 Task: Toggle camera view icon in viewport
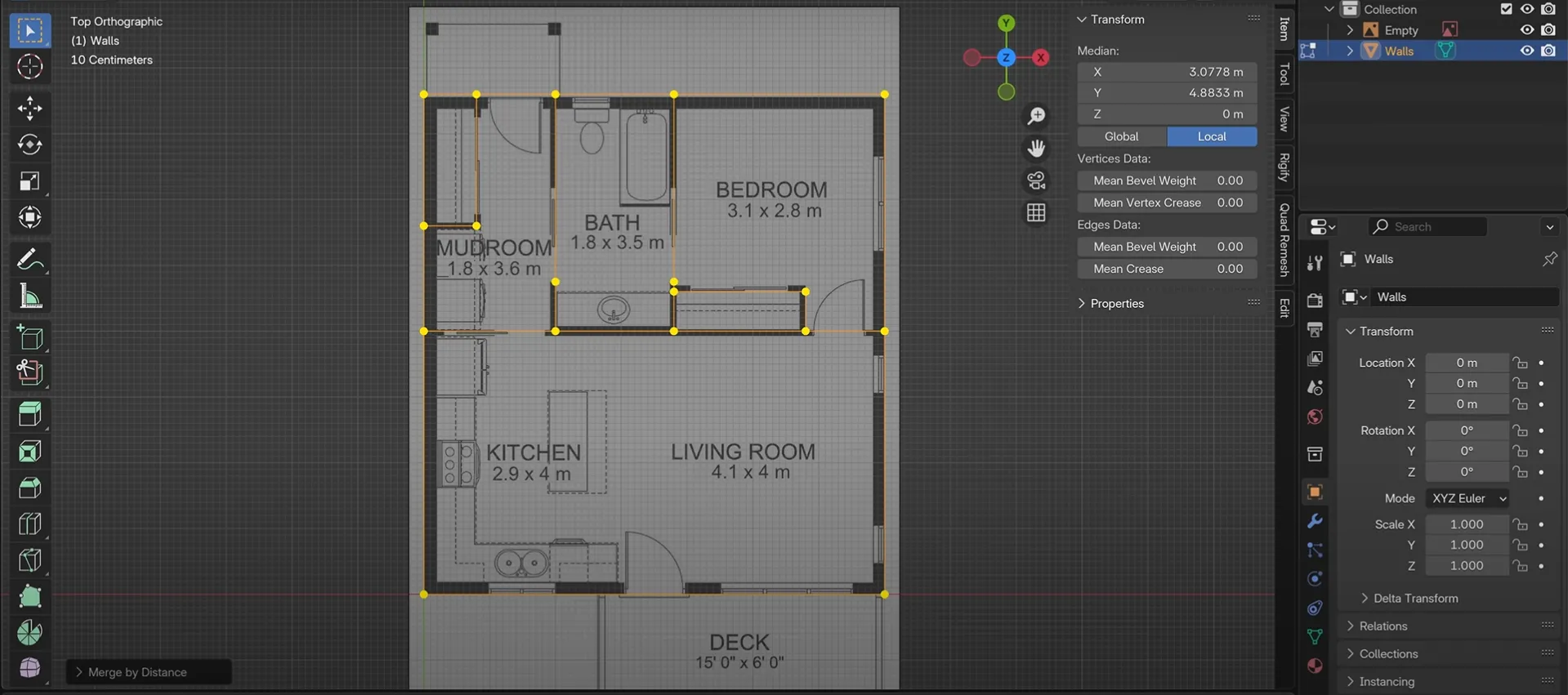tap(1036, 180)
